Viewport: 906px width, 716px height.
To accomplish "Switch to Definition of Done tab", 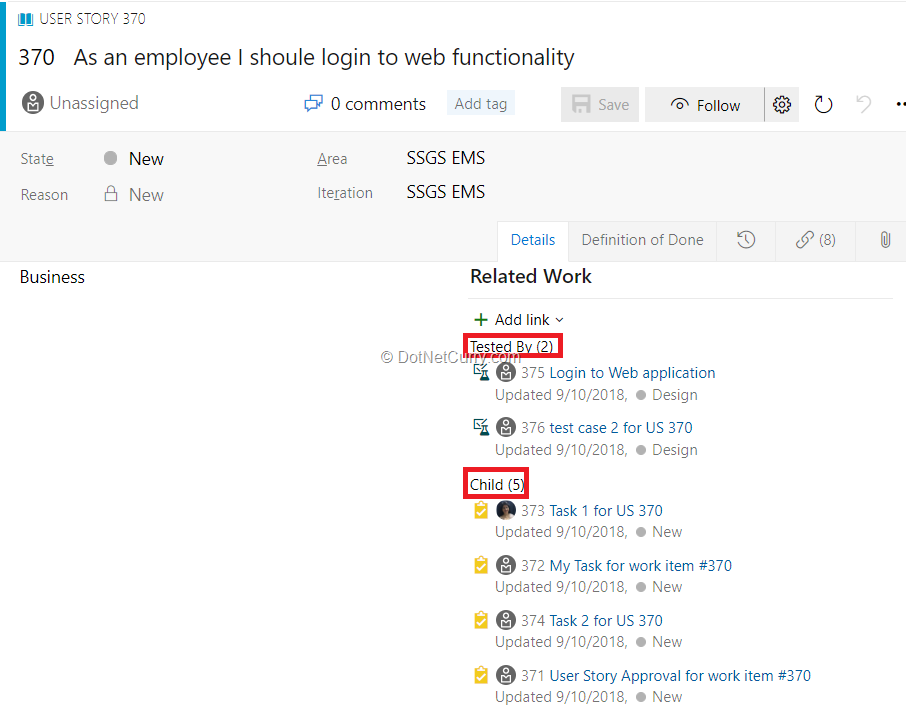I will [x=642, y=240].
